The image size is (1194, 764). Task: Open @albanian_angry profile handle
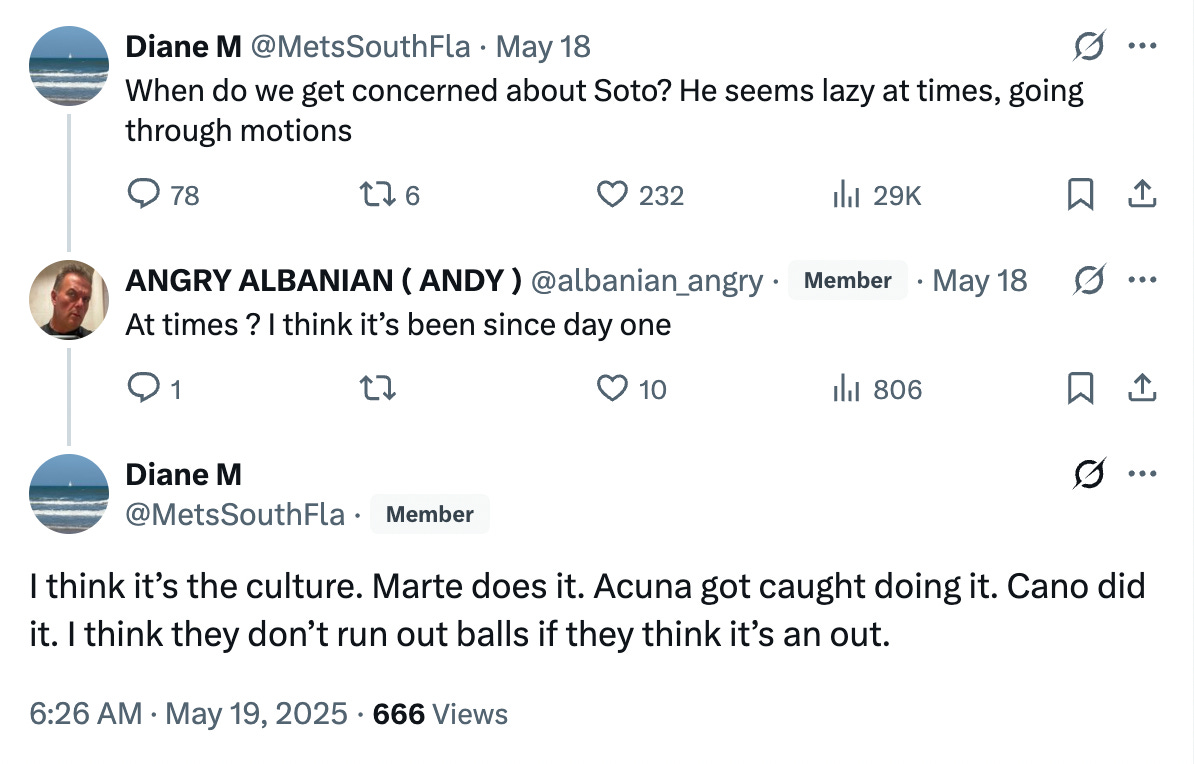(x=646, y=281)
